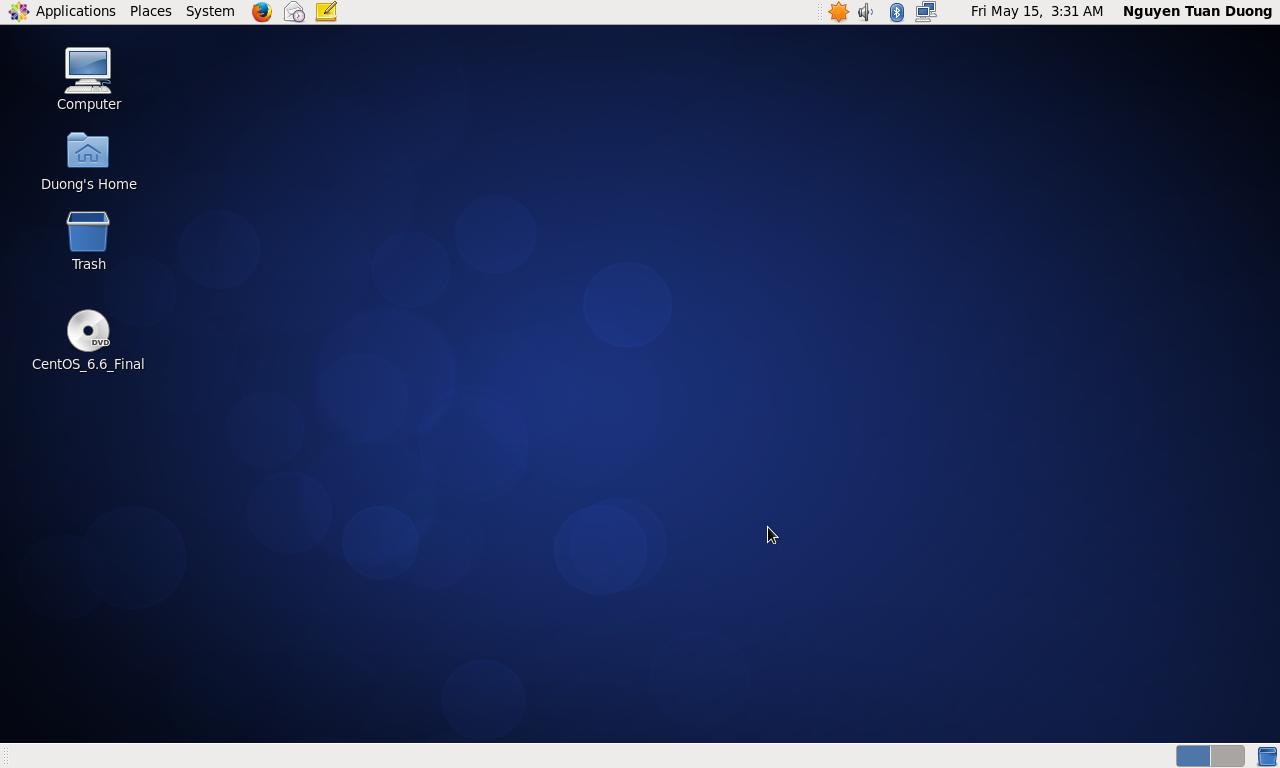
Task: Switch to the first workspace
Action: pyautogui.click(x=1193, y=756)
